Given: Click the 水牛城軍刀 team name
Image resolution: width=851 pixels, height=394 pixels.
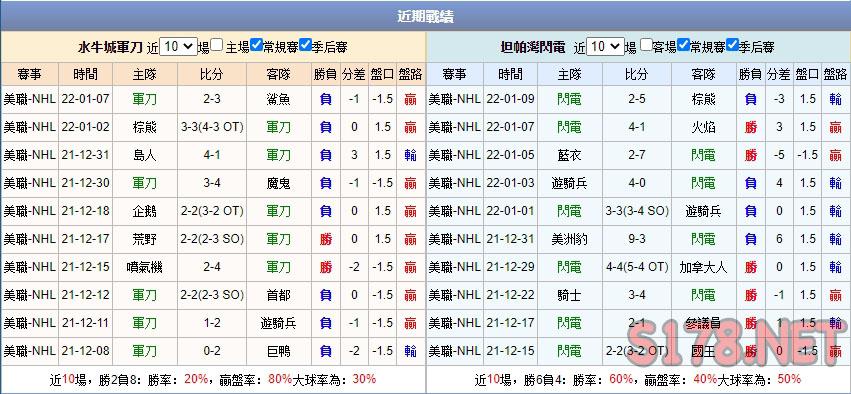Looking at the screenshot, I should 110,47.
